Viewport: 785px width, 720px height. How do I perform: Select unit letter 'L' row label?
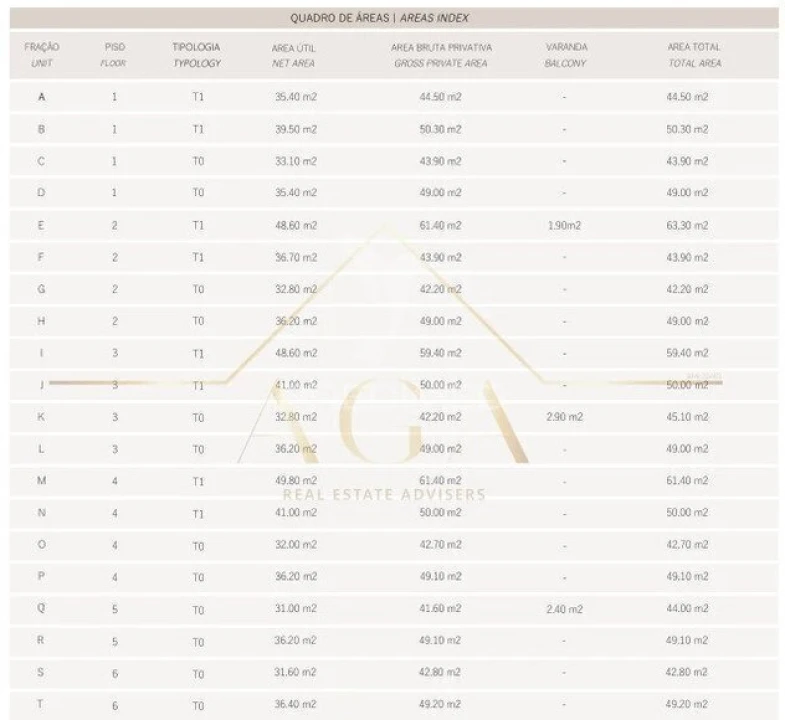[x=41, y=449]
